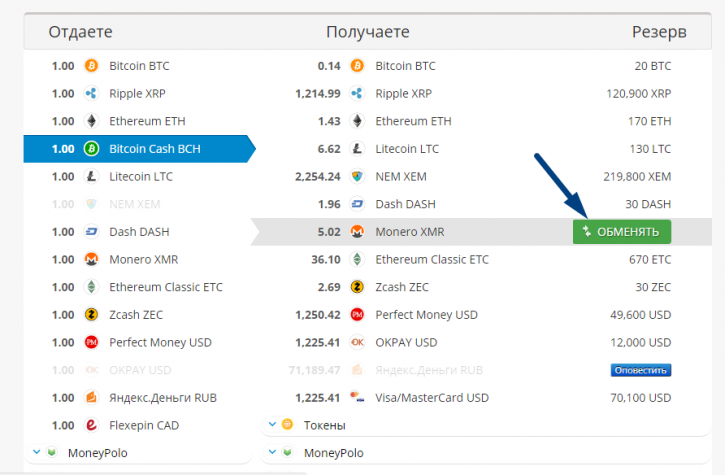Viewport: 725px width, 475px height.
Task: Click the Zcash ZEC icon in Получаете column
Action: coord(357,287)
